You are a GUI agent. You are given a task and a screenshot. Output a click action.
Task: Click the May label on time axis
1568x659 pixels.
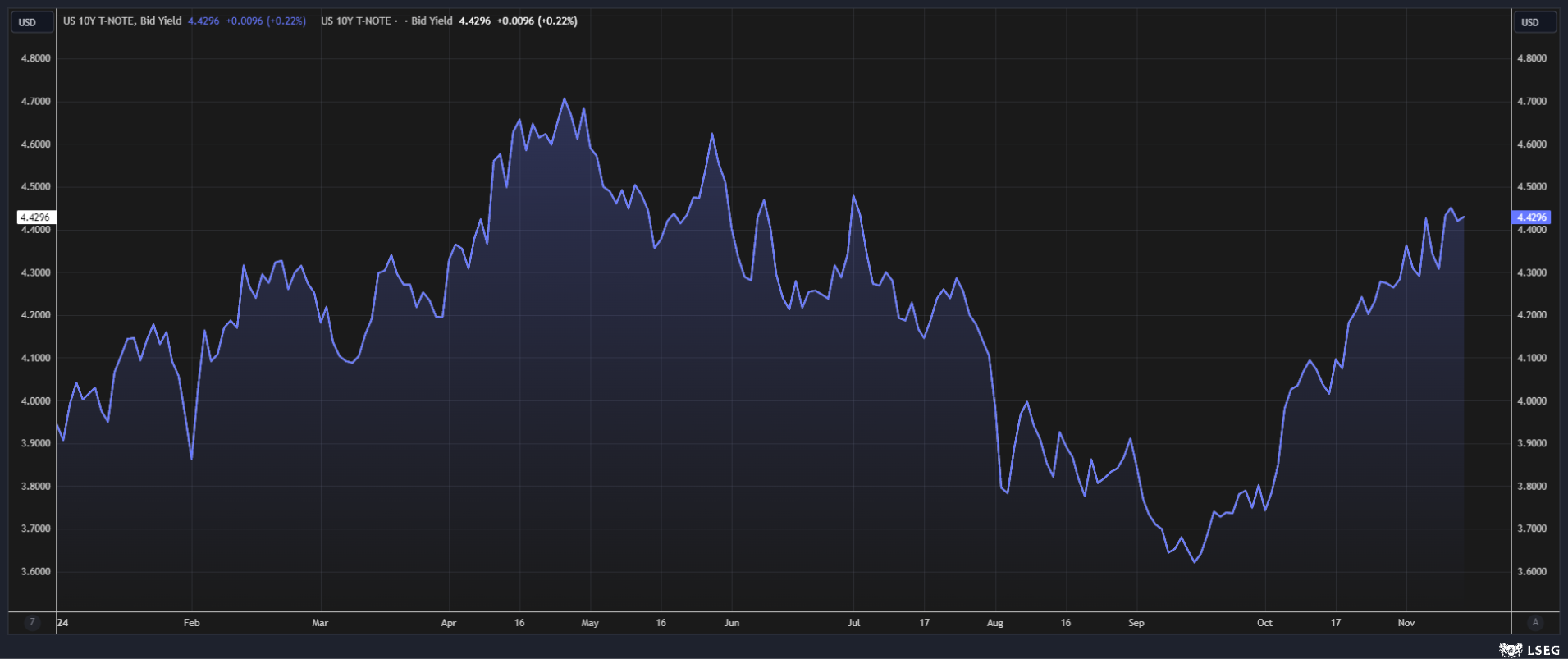pos(590,623)
